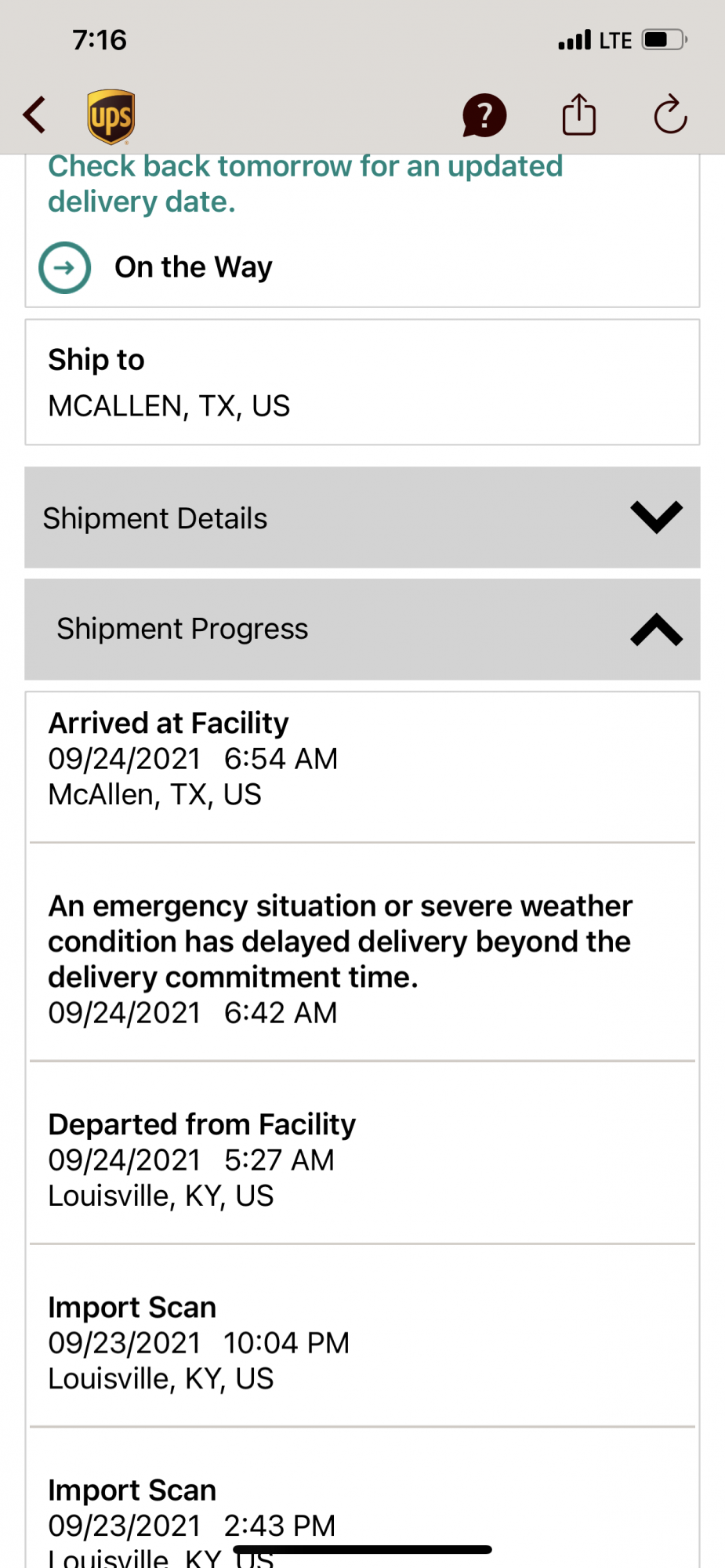This screenshot has height=1568, width=725.
Task: Tap the check back tomorrow message
Action: click(x=305, y=184)
